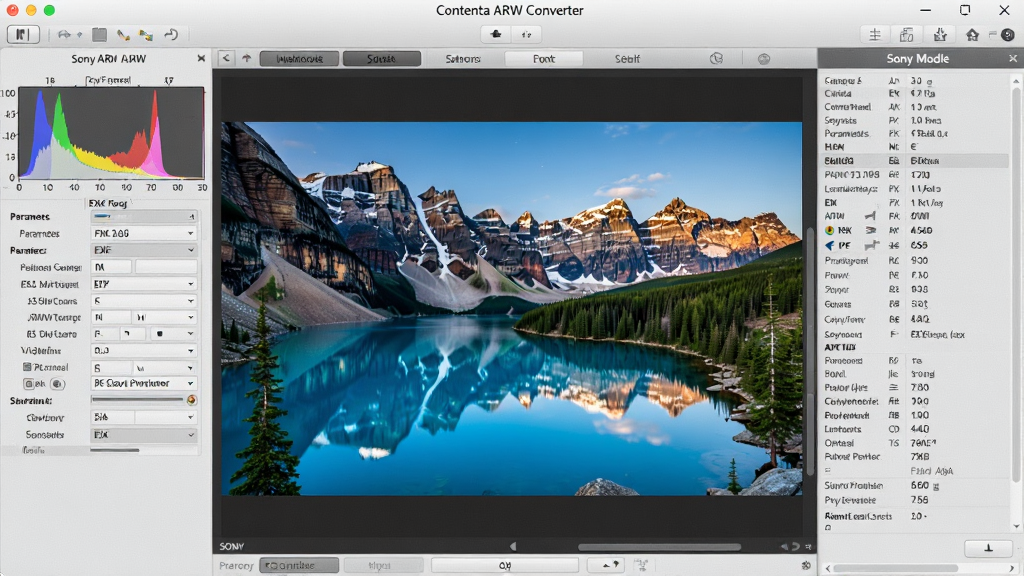Image resolution: width=1024 pixels, height=576 pixels.
Task: Click the arrow button in bottom bar
Action: coord(605,565)
